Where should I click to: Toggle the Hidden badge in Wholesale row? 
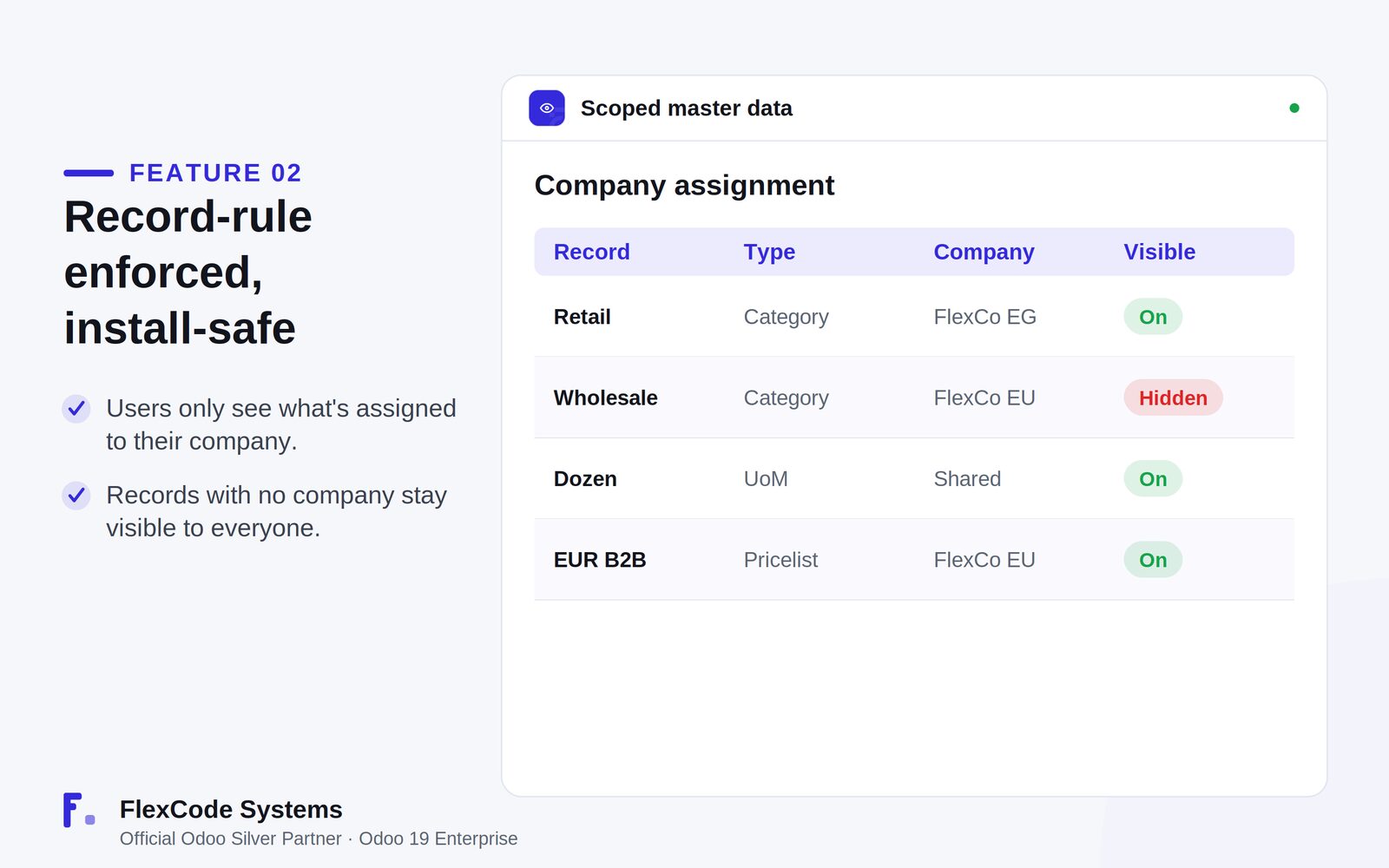coord(1173,398)
